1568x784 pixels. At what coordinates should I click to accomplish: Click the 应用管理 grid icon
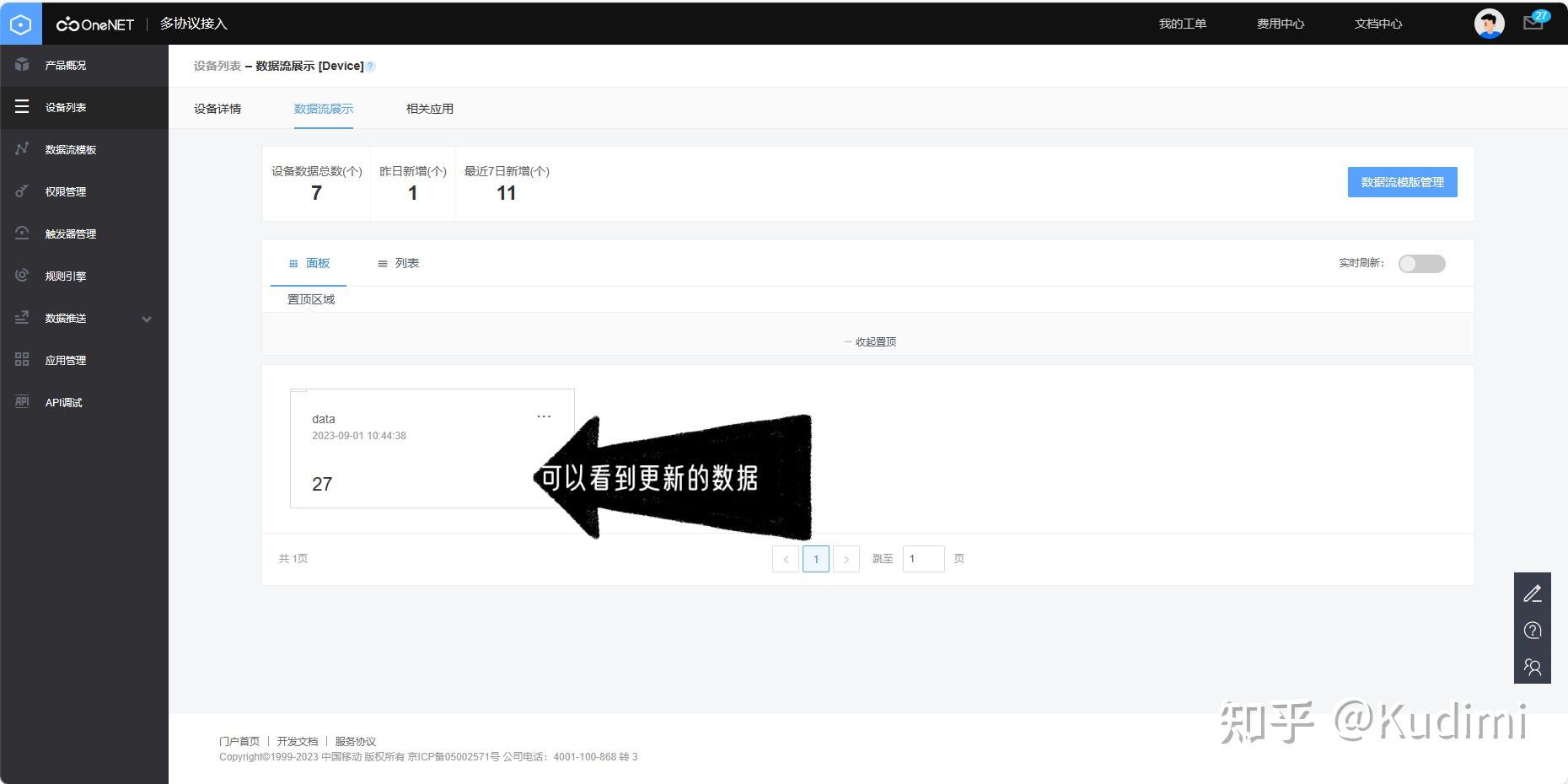pos(21,360)
